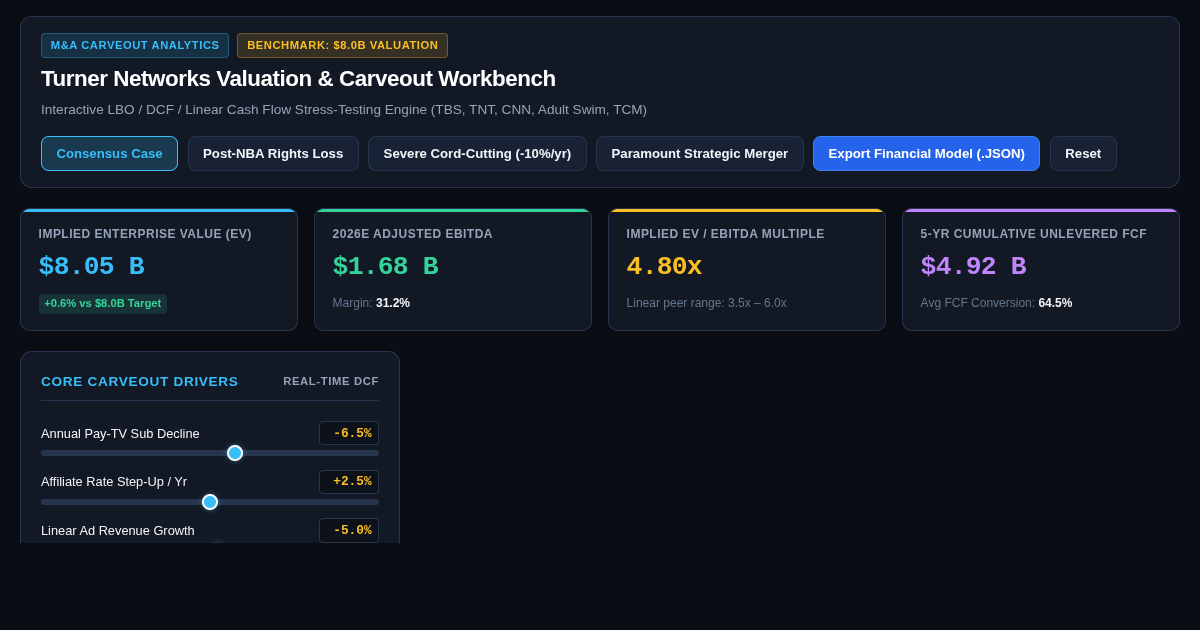
Task: Apply the Post-NBA Rights Loss scenario
Action: pyautogui.click(x=273, y=153)
